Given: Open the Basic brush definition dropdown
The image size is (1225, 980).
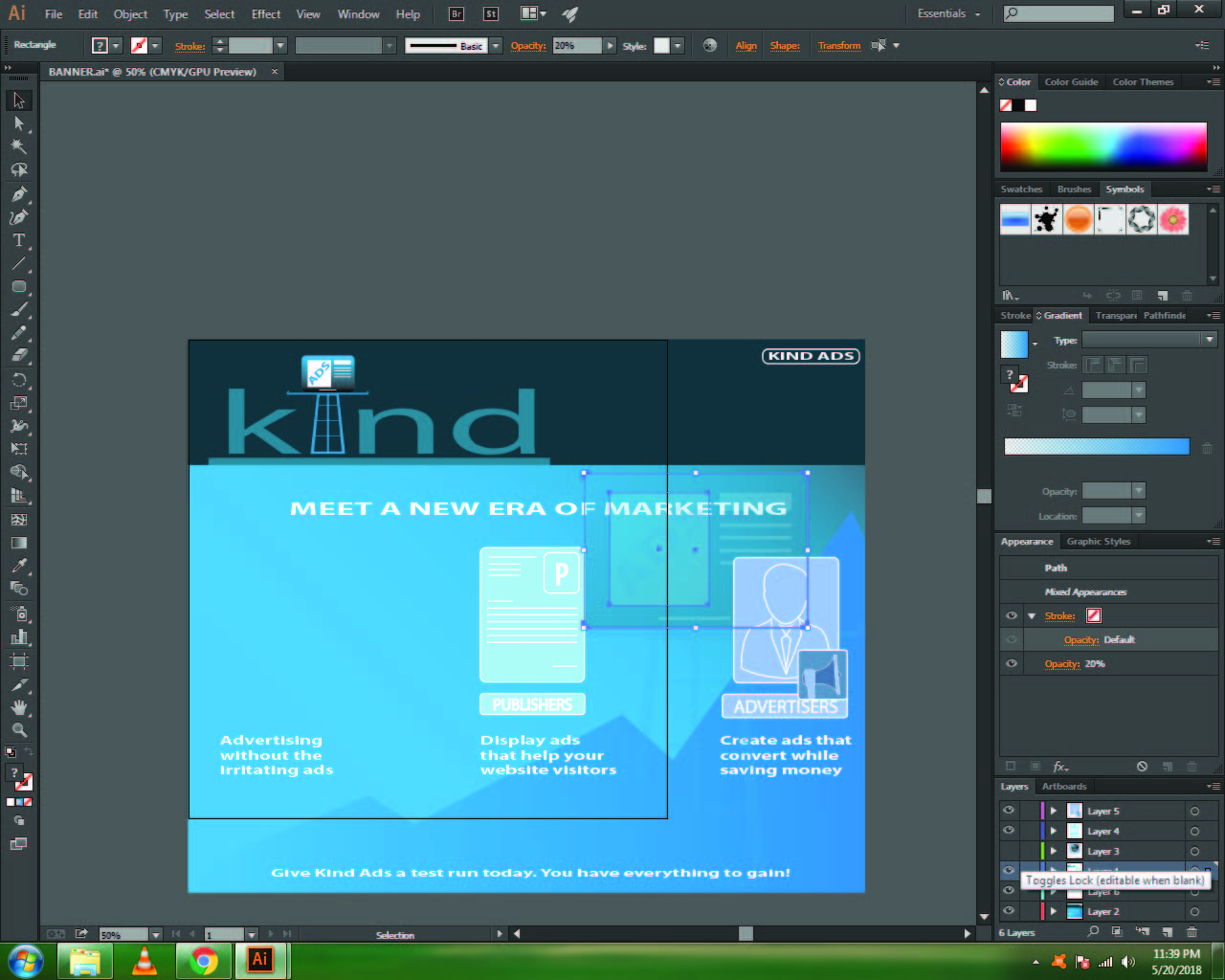Looking at the screenshot, I should tap(496, 45).
